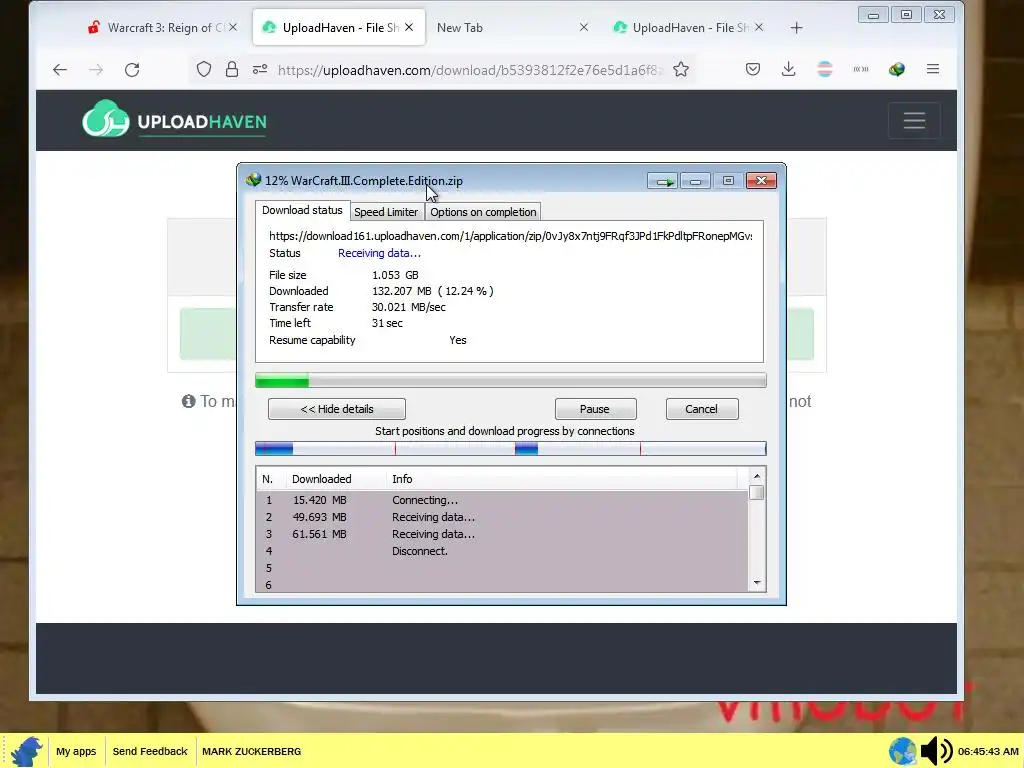Open My apps on taskbar
Screen dimensions: 1024x768
[76, 751]
